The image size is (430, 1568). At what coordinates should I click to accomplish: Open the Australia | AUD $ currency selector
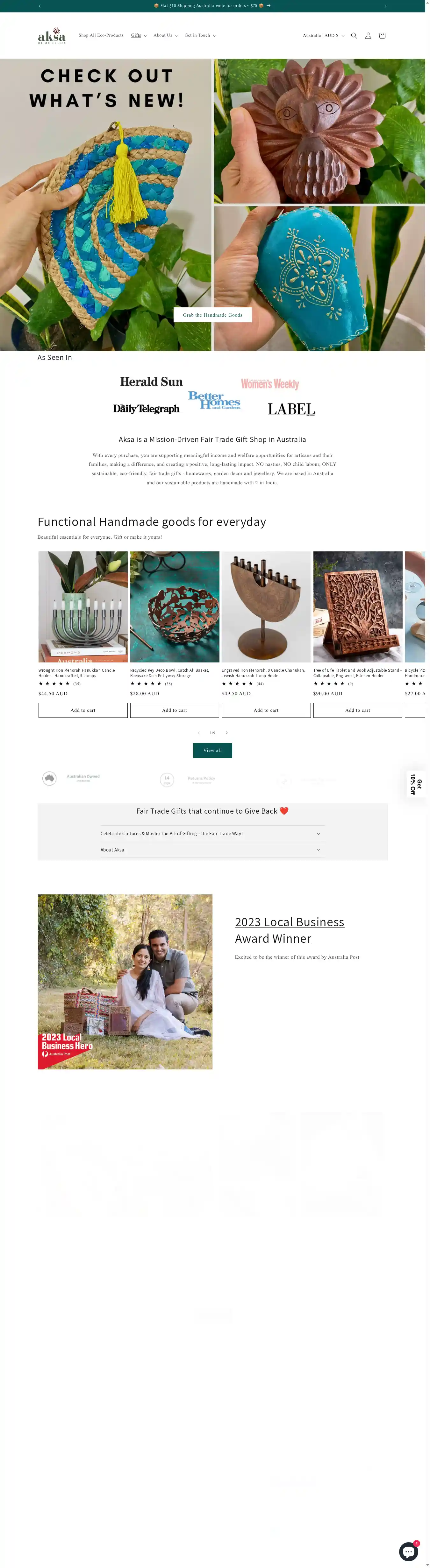click(323, 35)
